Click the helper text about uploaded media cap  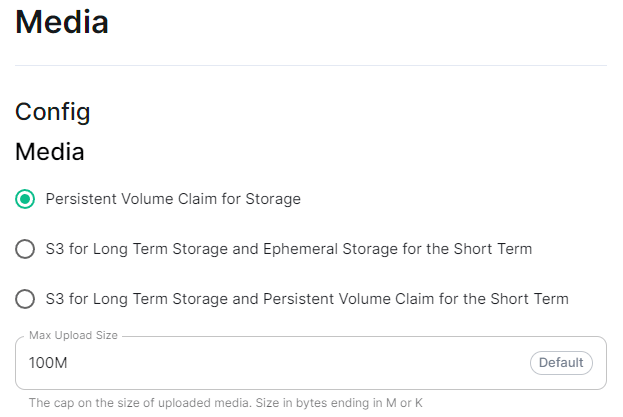pos(226,403)
